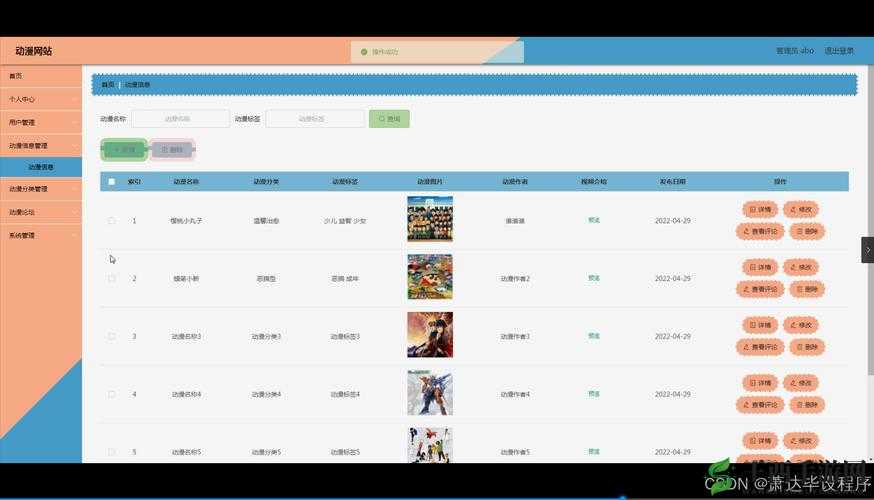This screenshot has width=874, height=500.
Task: Click the 动漫名称 search input field
Action: (181, 119)
